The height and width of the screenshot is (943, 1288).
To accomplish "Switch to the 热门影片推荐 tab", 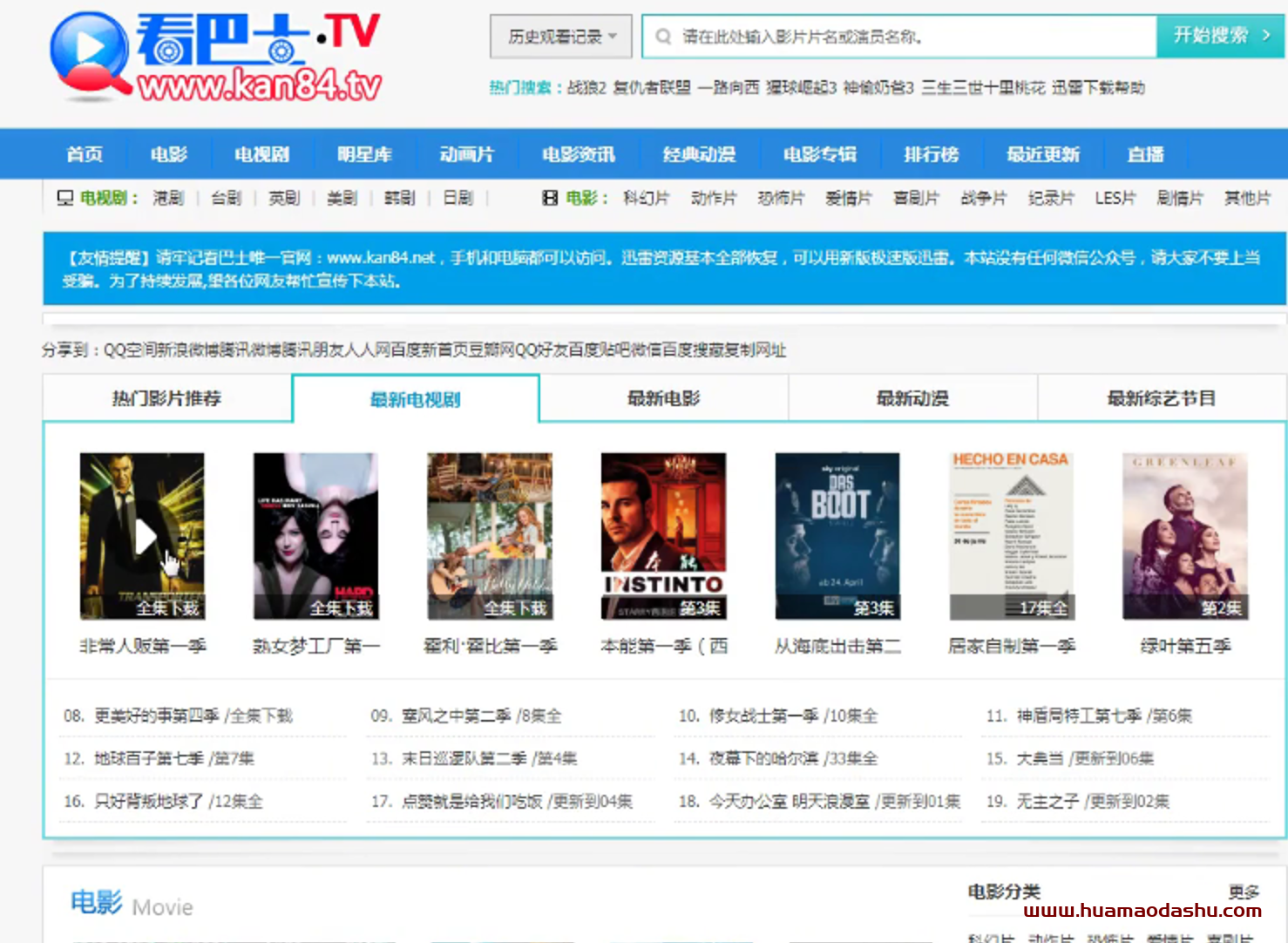I will pos(166,398).
